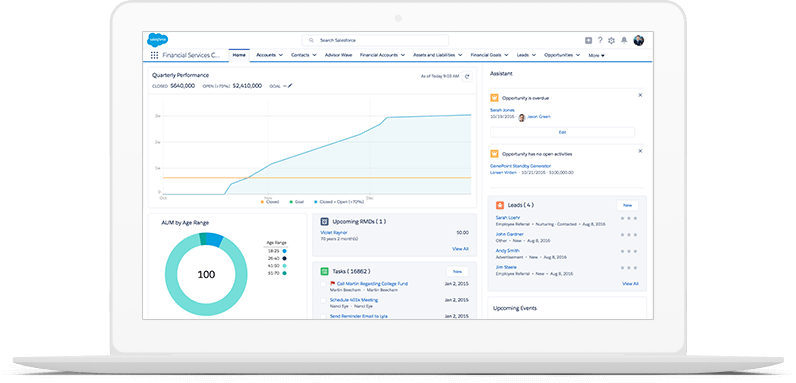The height and width of the screenshot is (383, 796).
Task: Click the crown icon for overdue opportunity
Action: (494, 98)
